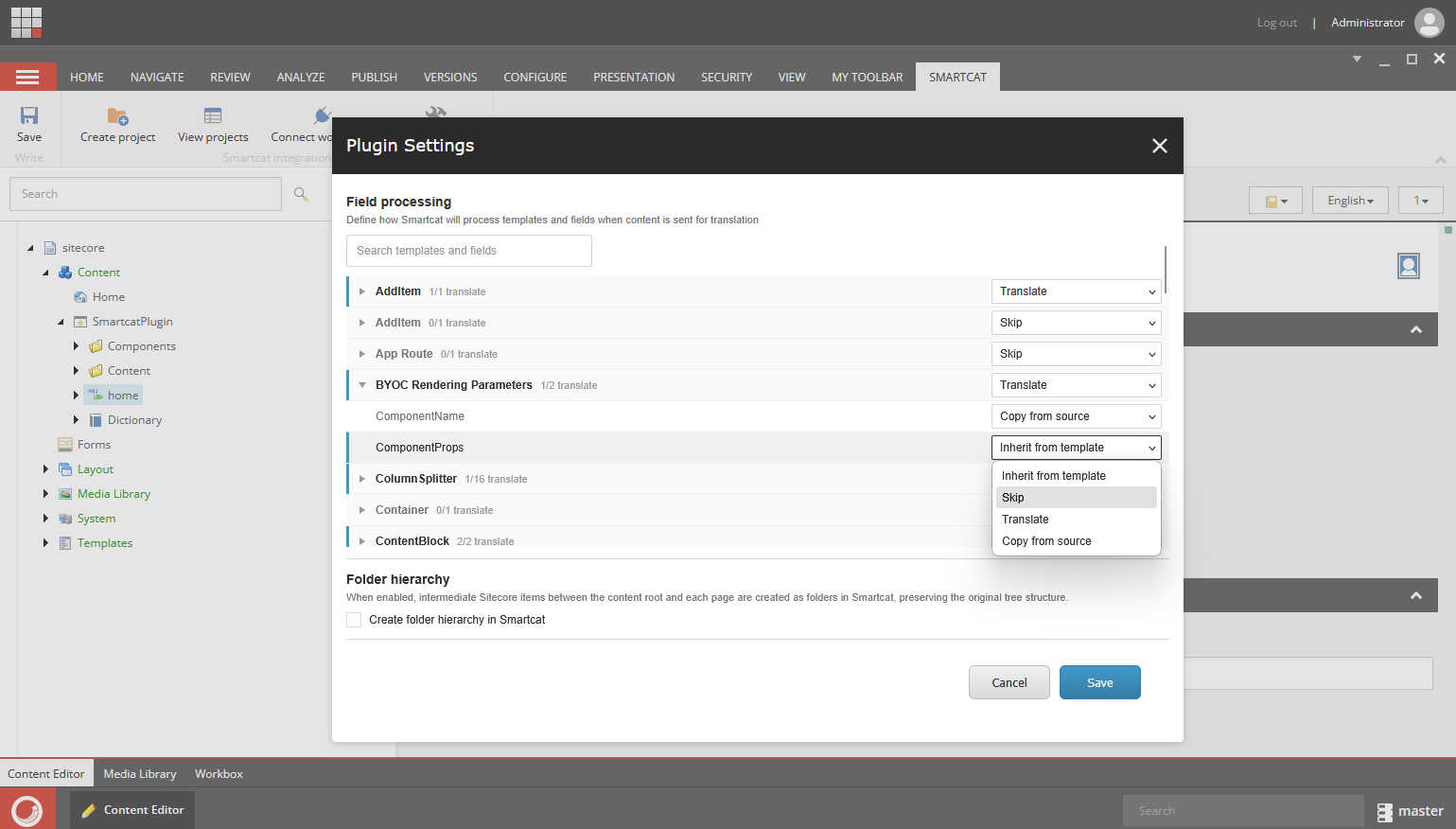Click the Administrator user avatar
Viewport: 1456px width, 829px height.
[1429, 23]
